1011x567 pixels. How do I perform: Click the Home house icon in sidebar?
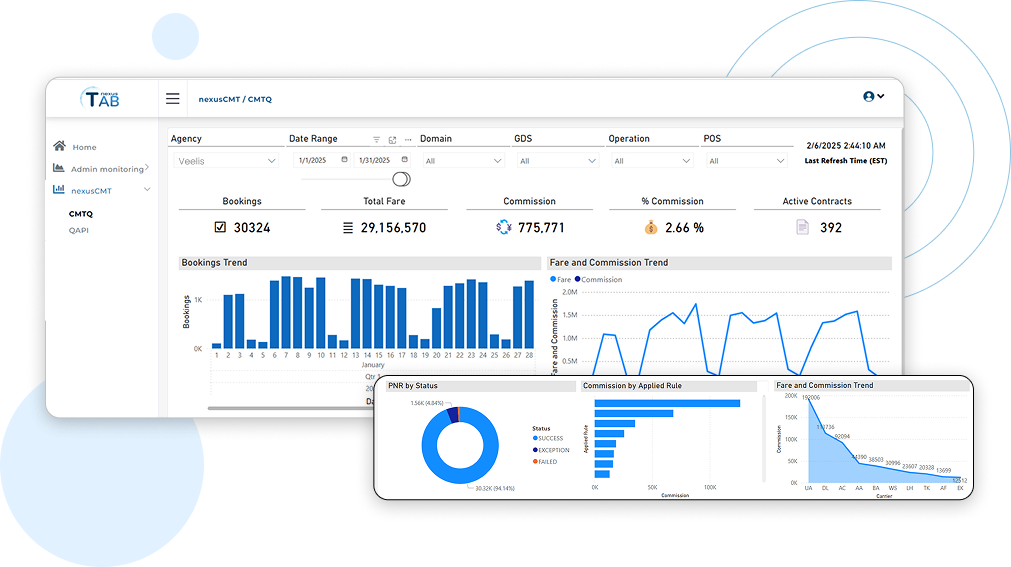[x=60, y=147]
